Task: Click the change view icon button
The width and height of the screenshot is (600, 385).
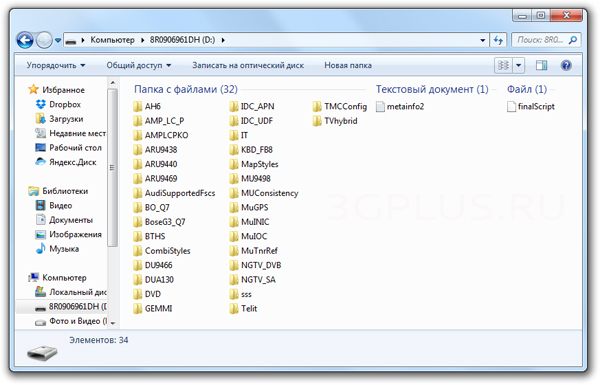Action: pos(503,65)
